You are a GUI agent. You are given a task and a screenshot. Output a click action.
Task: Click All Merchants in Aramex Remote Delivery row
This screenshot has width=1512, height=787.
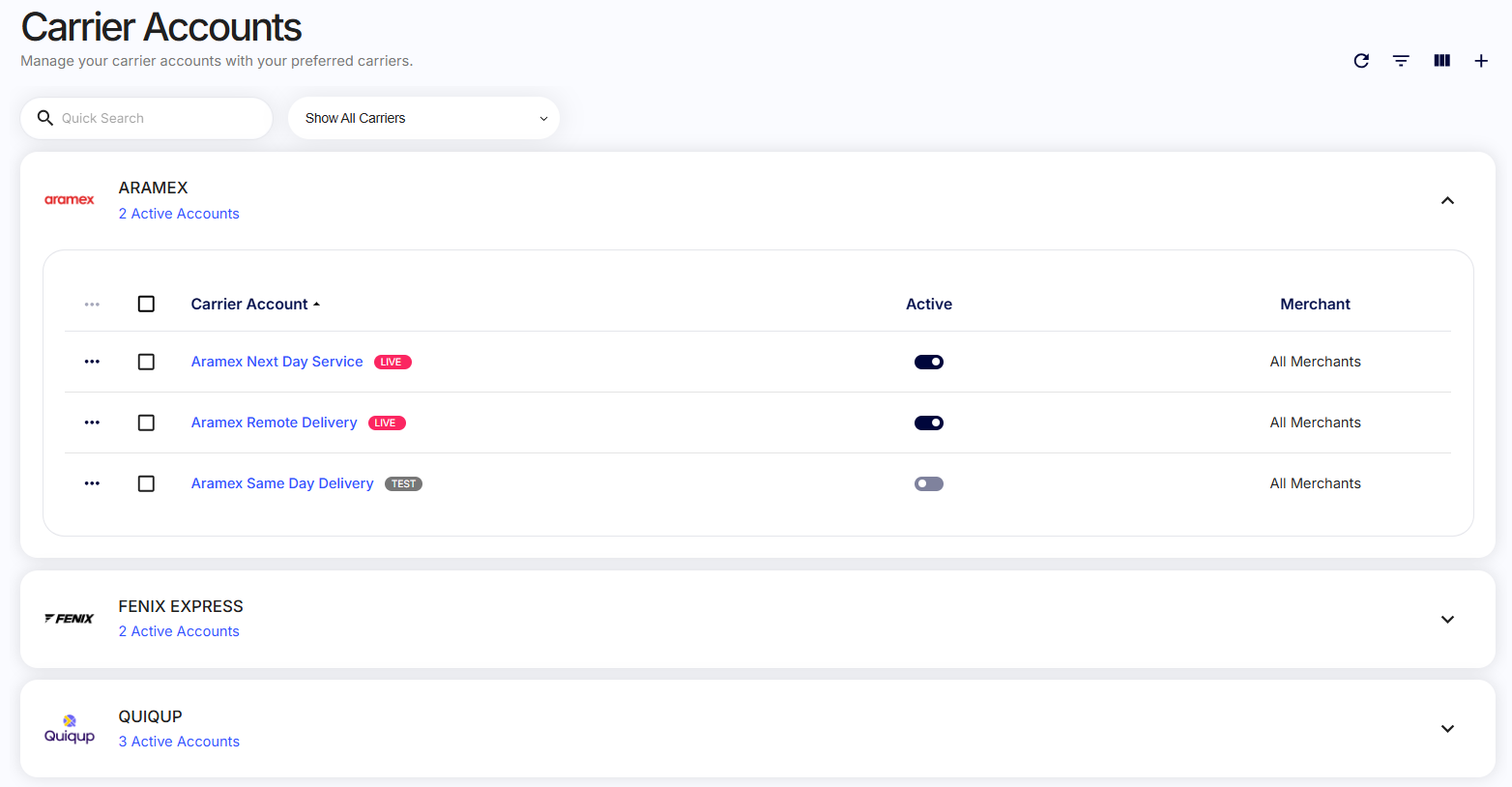(x=1315, y=423)
